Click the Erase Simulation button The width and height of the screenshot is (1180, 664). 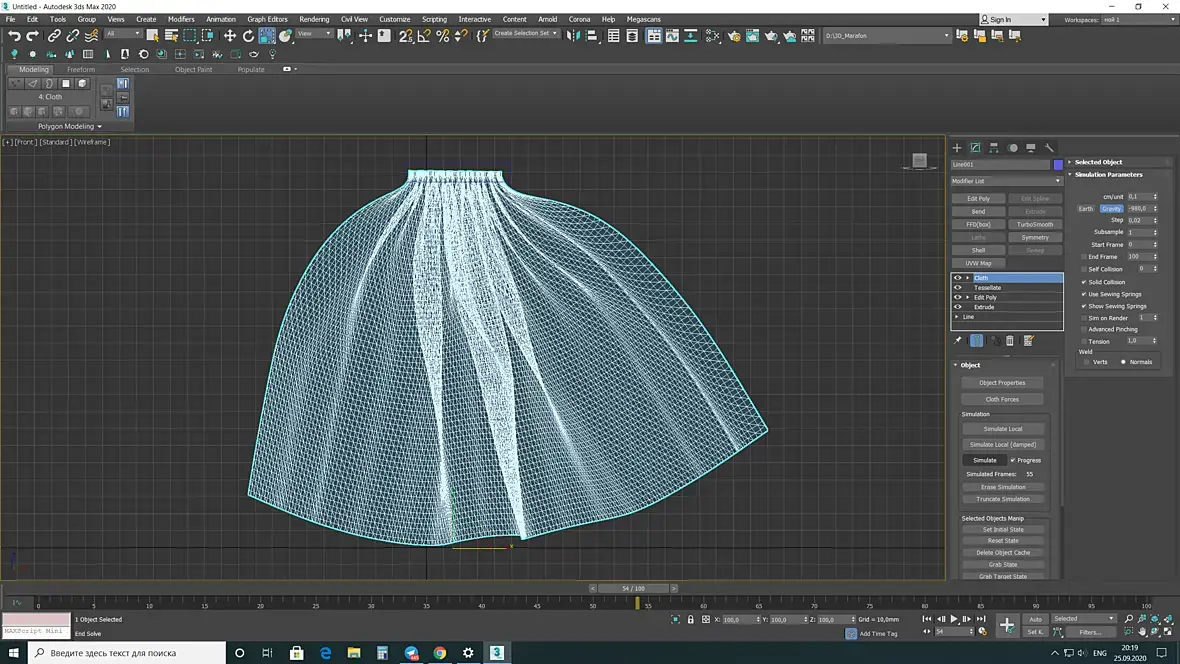(x=1002, y=487)
